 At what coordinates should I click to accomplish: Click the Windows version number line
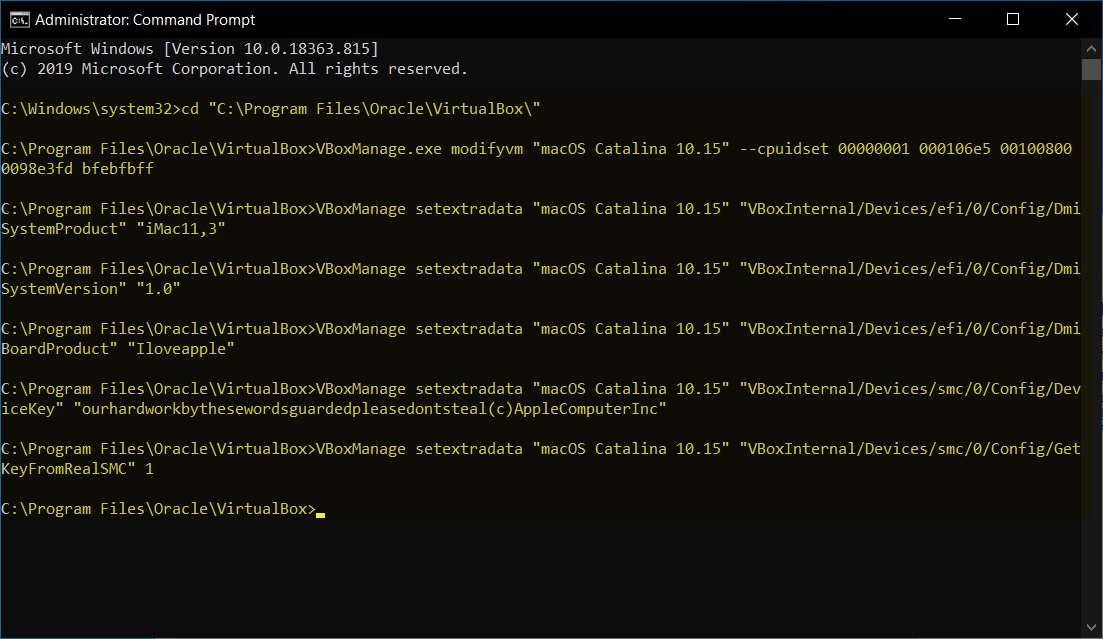[x=190, y=49]
